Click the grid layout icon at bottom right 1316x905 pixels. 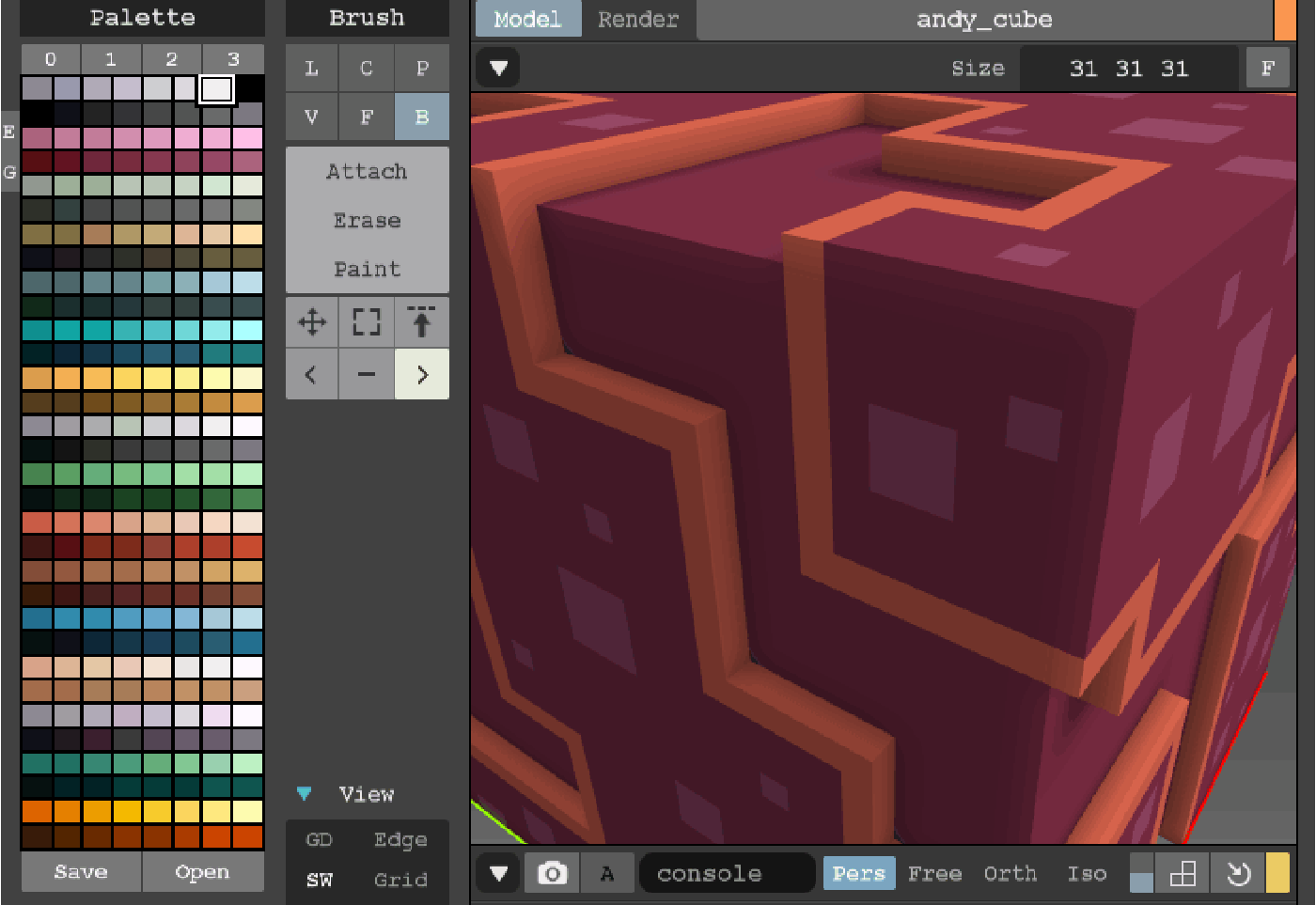point(1183,873)
